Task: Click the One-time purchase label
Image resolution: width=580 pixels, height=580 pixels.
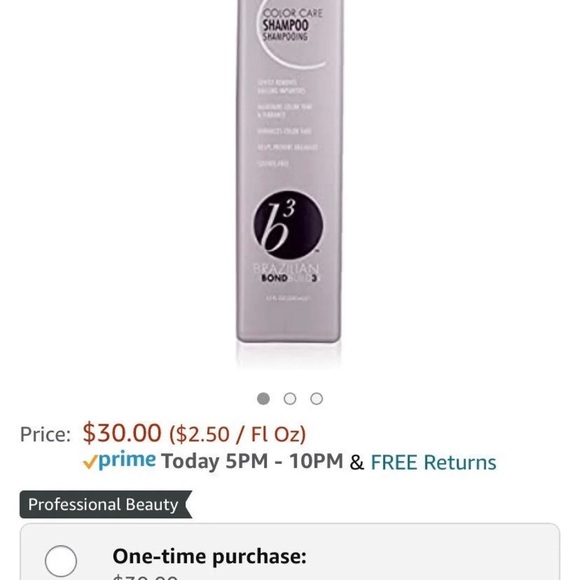Action: pos(209,556)
